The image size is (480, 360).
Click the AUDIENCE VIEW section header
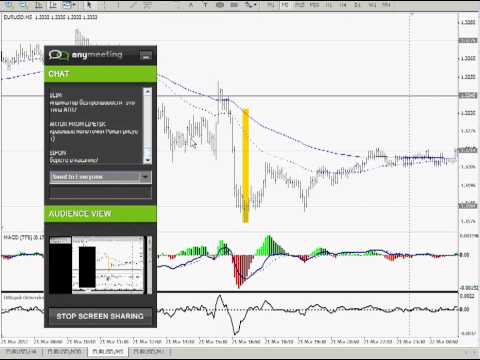click(x=100, y=214)
